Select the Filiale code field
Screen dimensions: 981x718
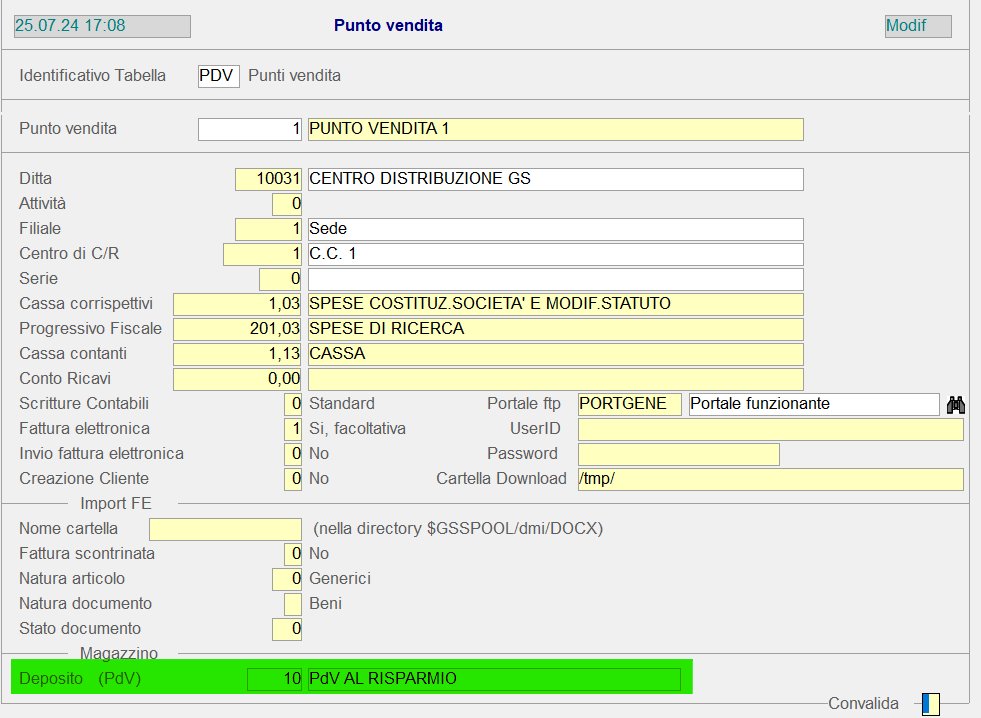click(268, 229)
